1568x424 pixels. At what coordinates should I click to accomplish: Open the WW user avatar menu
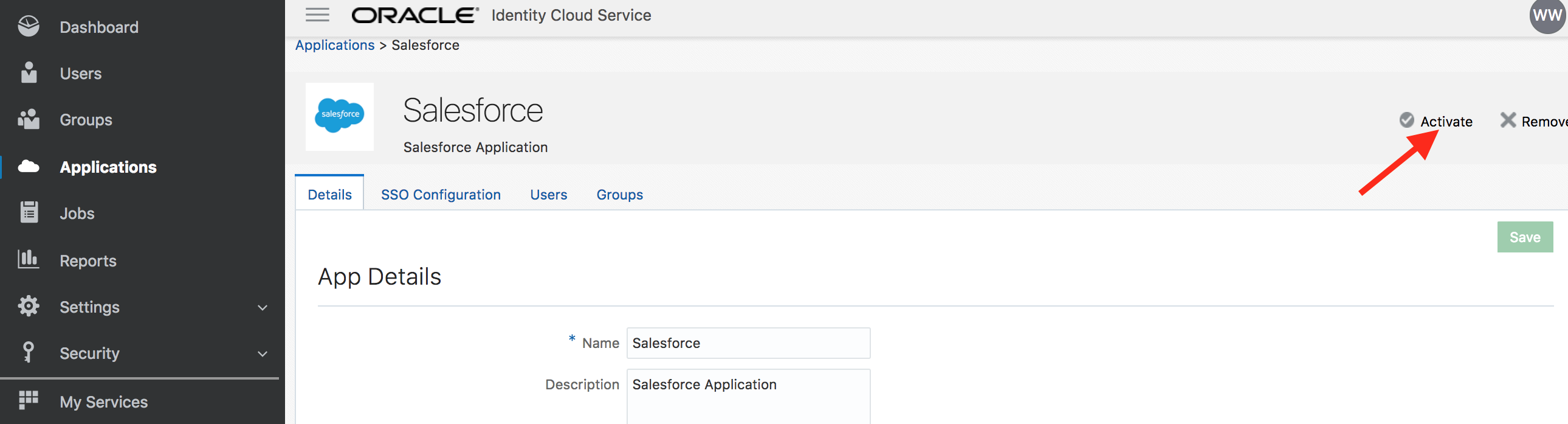click(x=1547, y=16)
